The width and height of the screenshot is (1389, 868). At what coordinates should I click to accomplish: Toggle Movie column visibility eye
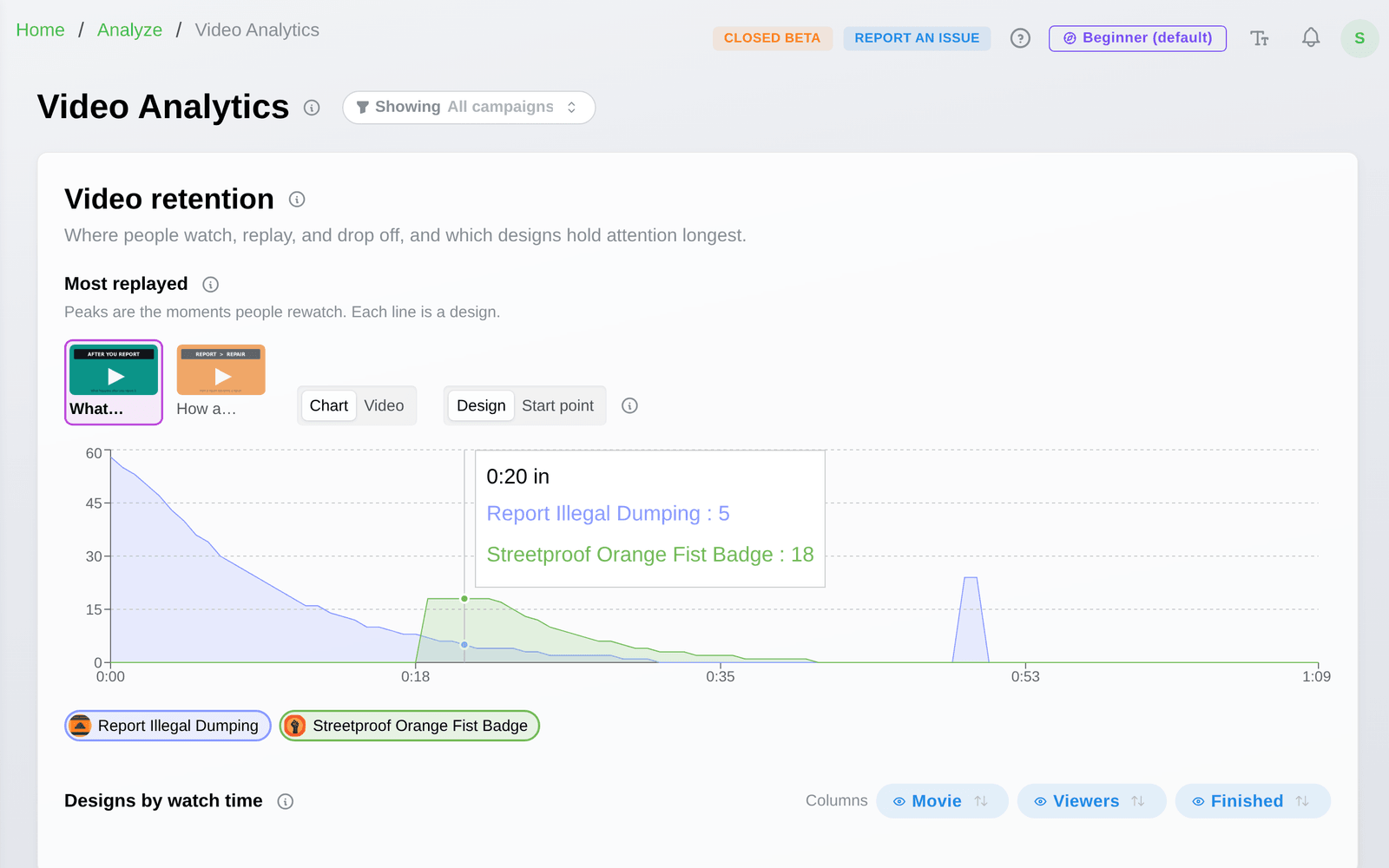coord(899,802)
